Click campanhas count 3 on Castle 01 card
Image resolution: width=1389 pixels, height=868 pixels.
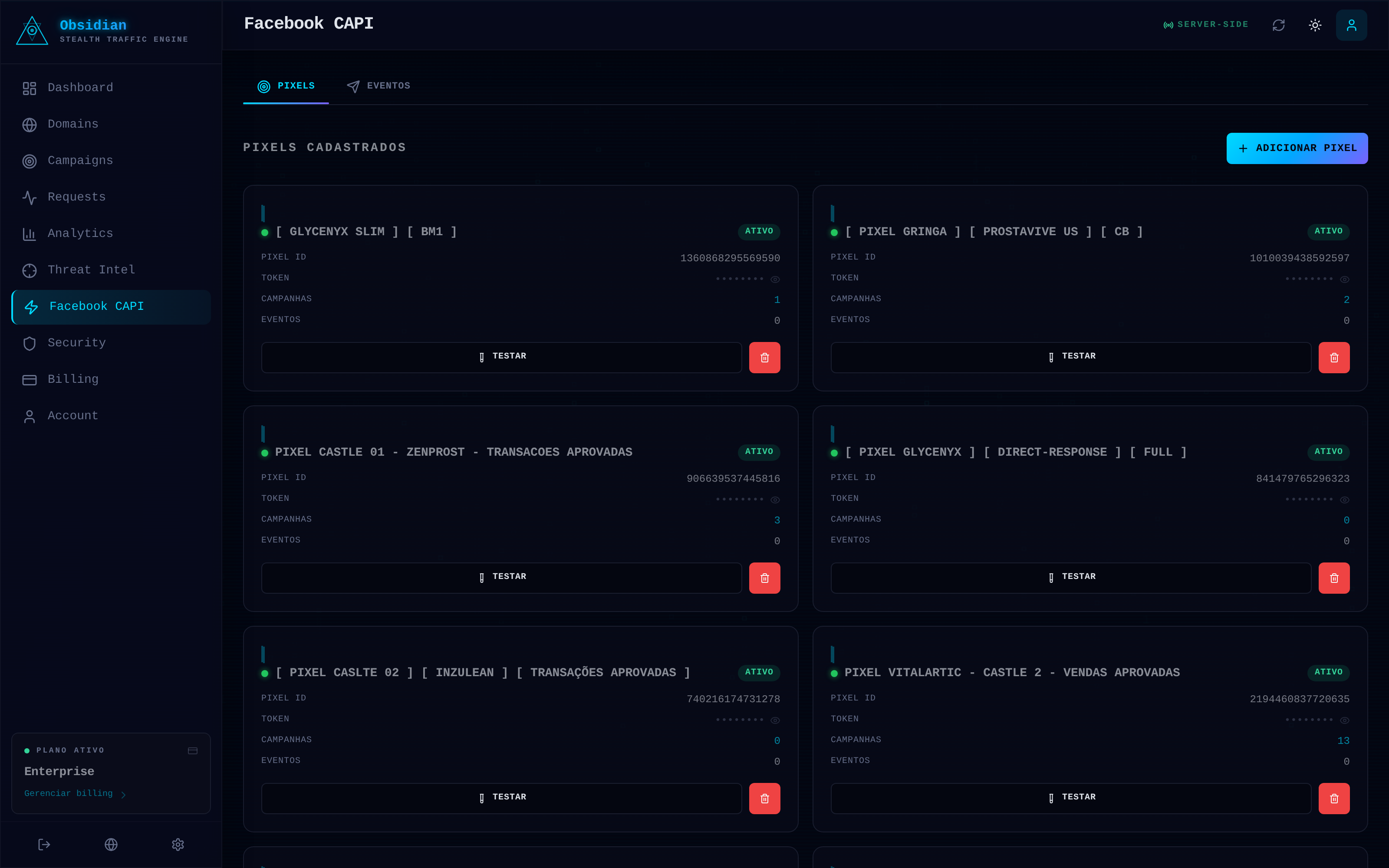tap(777, 521)
